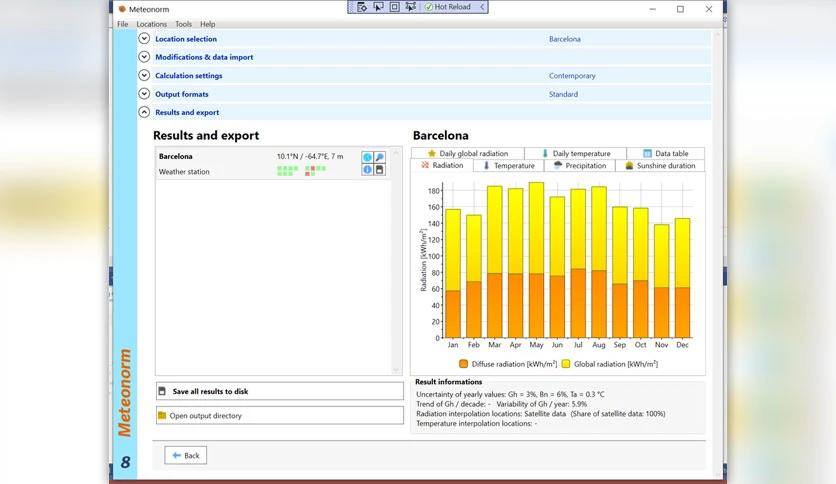836x484 pixels.
Task: Click the black save icon in Barcelona row
Action: [380, 170]
